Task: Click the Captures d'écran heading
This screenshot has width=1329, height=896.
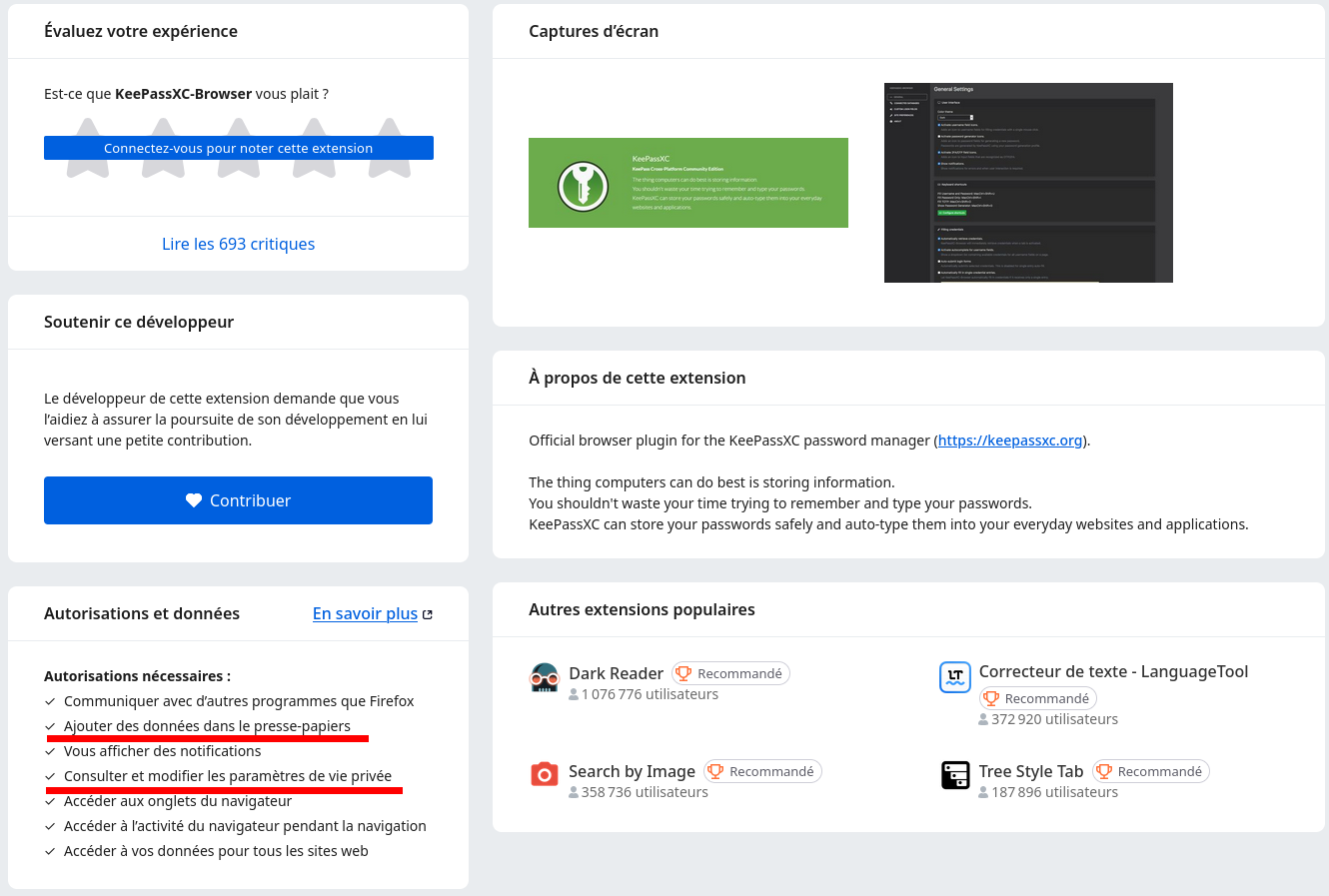Action: tap(594, 31)
